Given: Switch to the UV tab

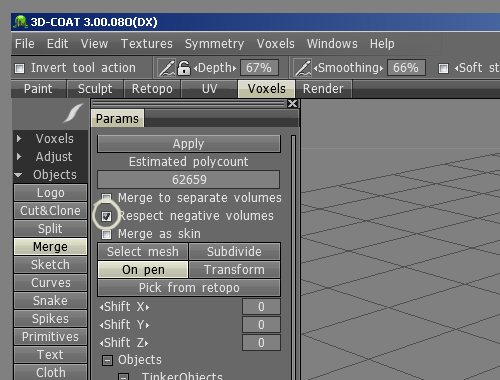Looking at the screenshot, I should pyautogui.click(x=209, y=89).
